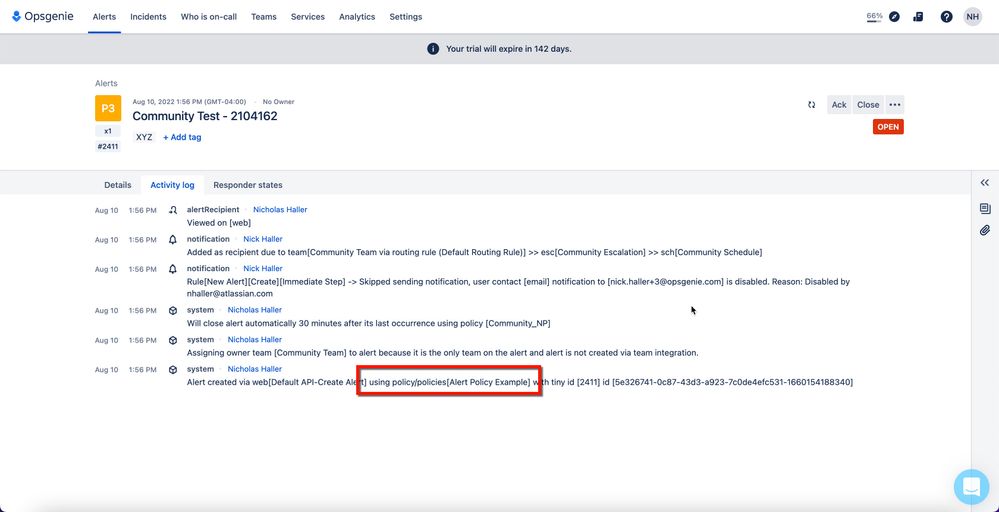Click Nick Haller link in Rule[New Alert] entry
The height and width of the screenshot is (512, 999).
[262, 268]
